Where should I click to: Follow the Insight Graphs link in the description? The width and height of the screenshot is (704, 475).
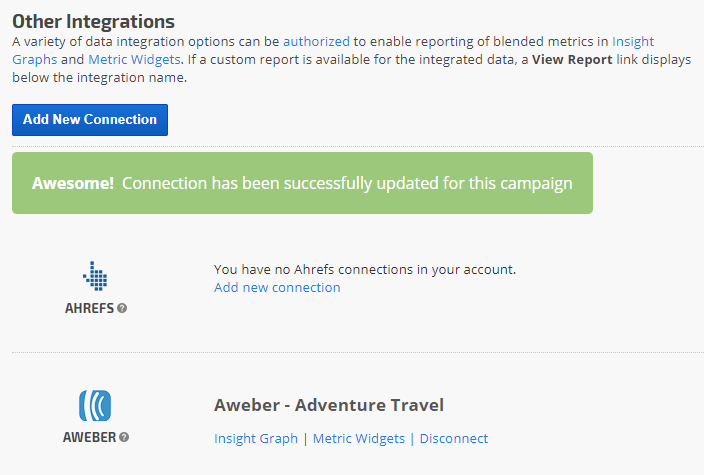(x=633, y=42)
